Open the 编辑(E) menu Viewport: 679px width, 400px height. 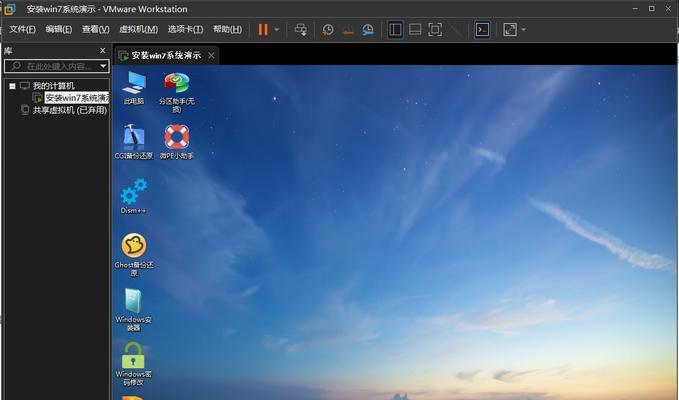(x=58, y=29)
